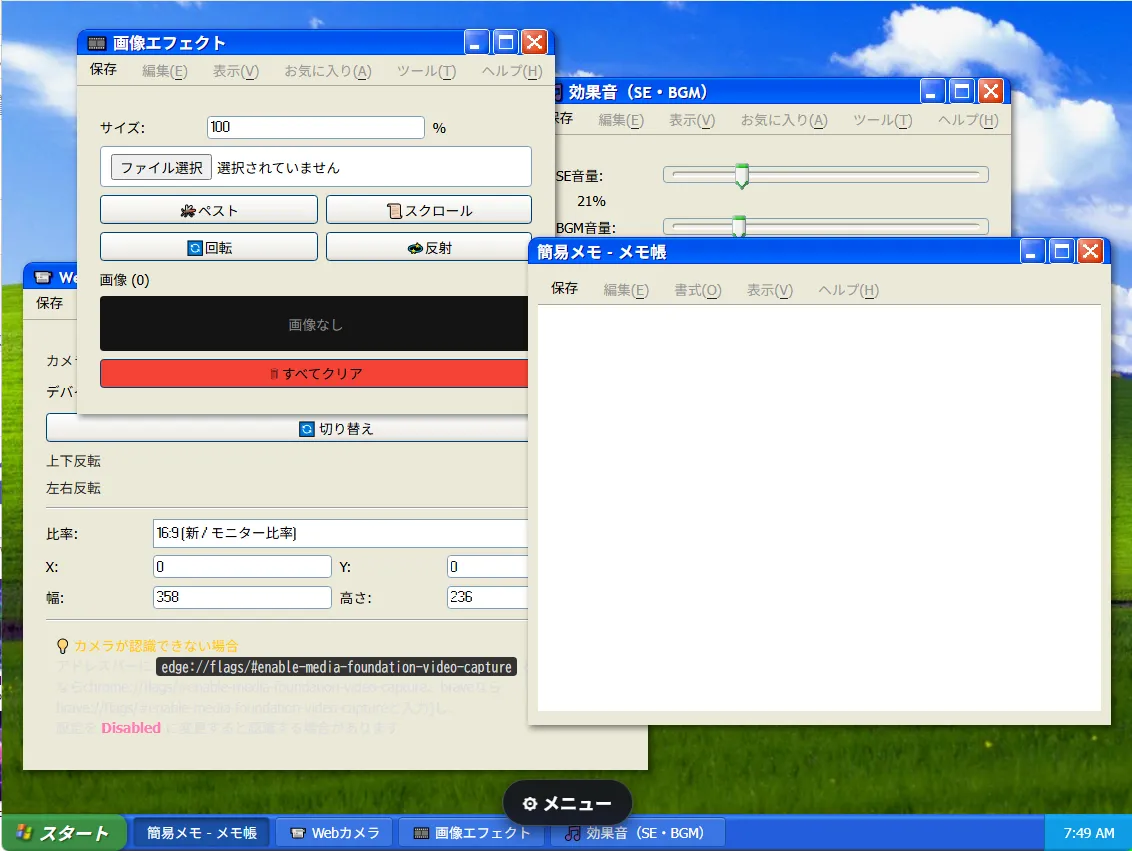
Task: Click the red すべてクリア button
Action: click(x=314, y=373)
